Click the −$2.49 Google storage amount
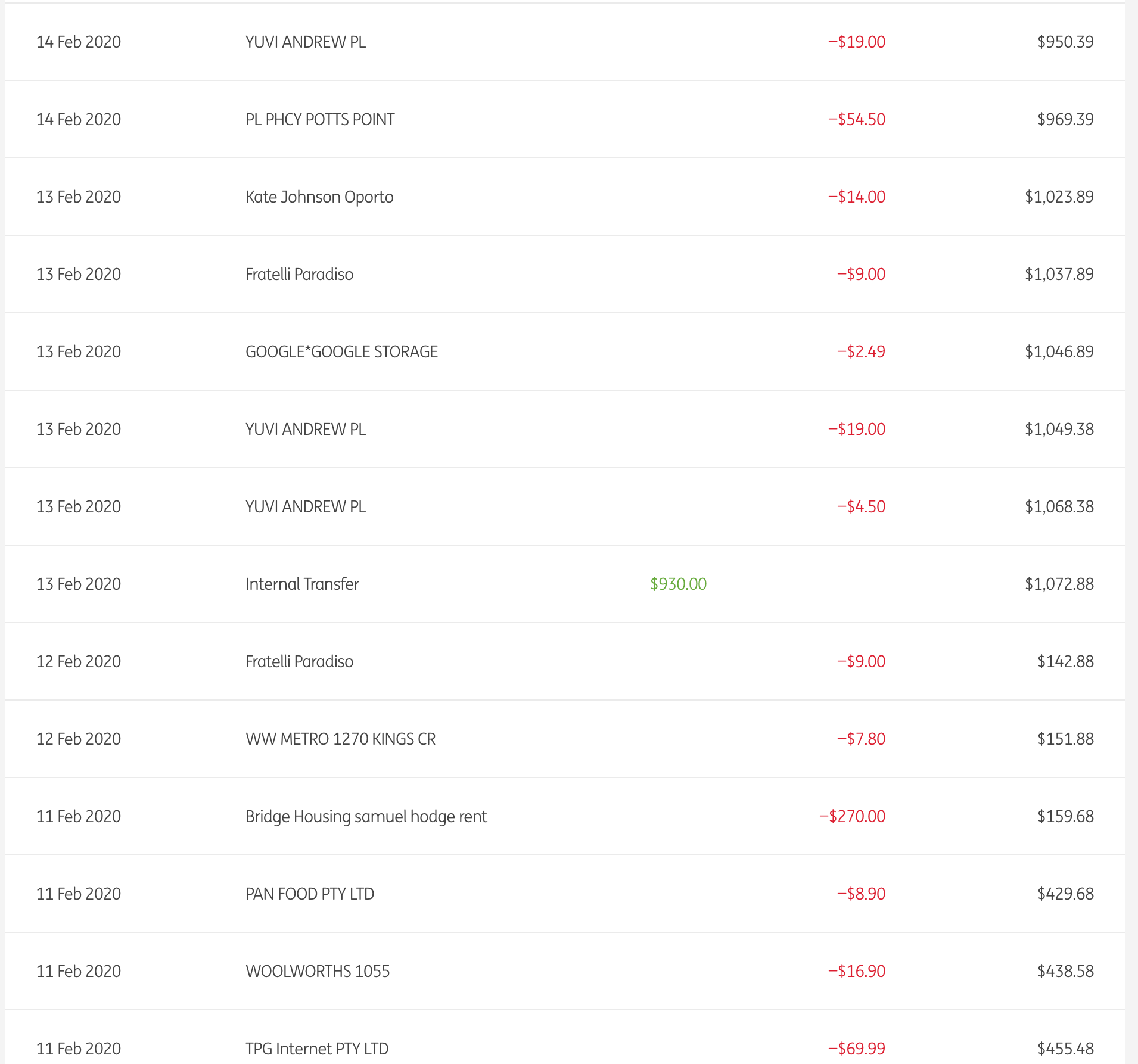 861,351
